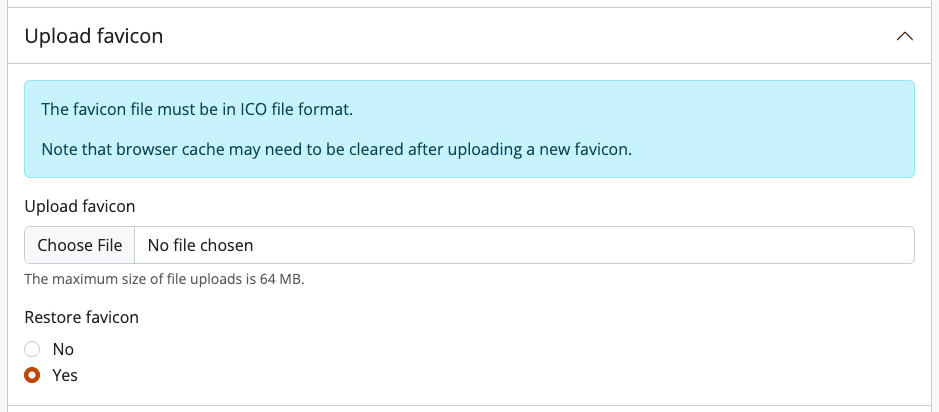Click the word 'favicon' in first notice line
939x412 pixels.
pyautogui.click(x=101, y=108)
